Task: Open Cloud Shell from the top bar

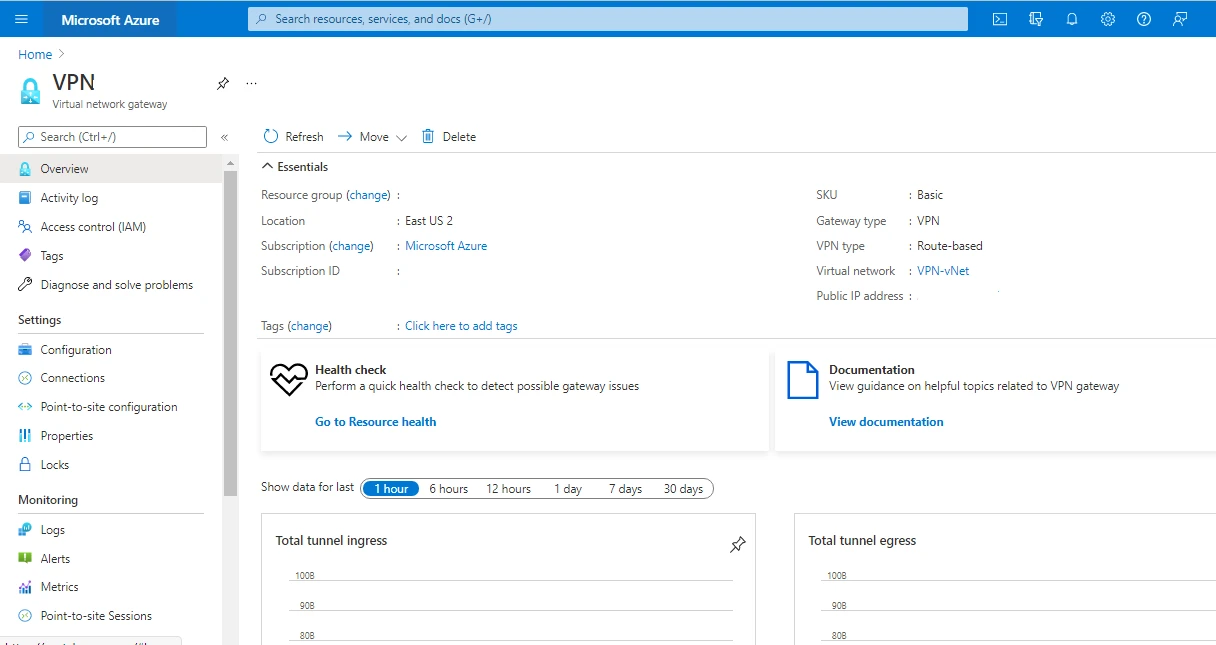Action: pos(999,18)
